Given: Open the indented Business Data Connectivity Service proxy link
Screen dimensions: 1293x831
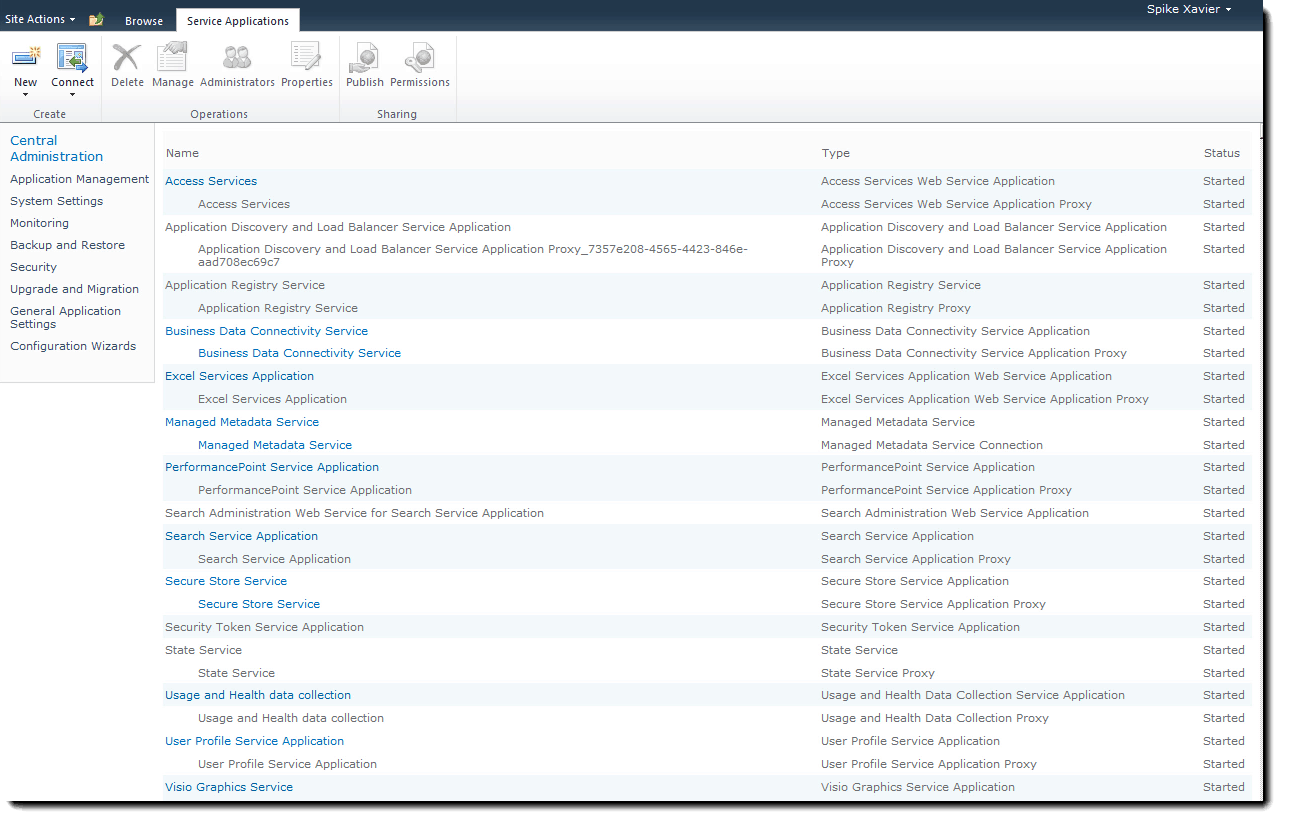Looking at the screenshot, I should coord(299,353).
